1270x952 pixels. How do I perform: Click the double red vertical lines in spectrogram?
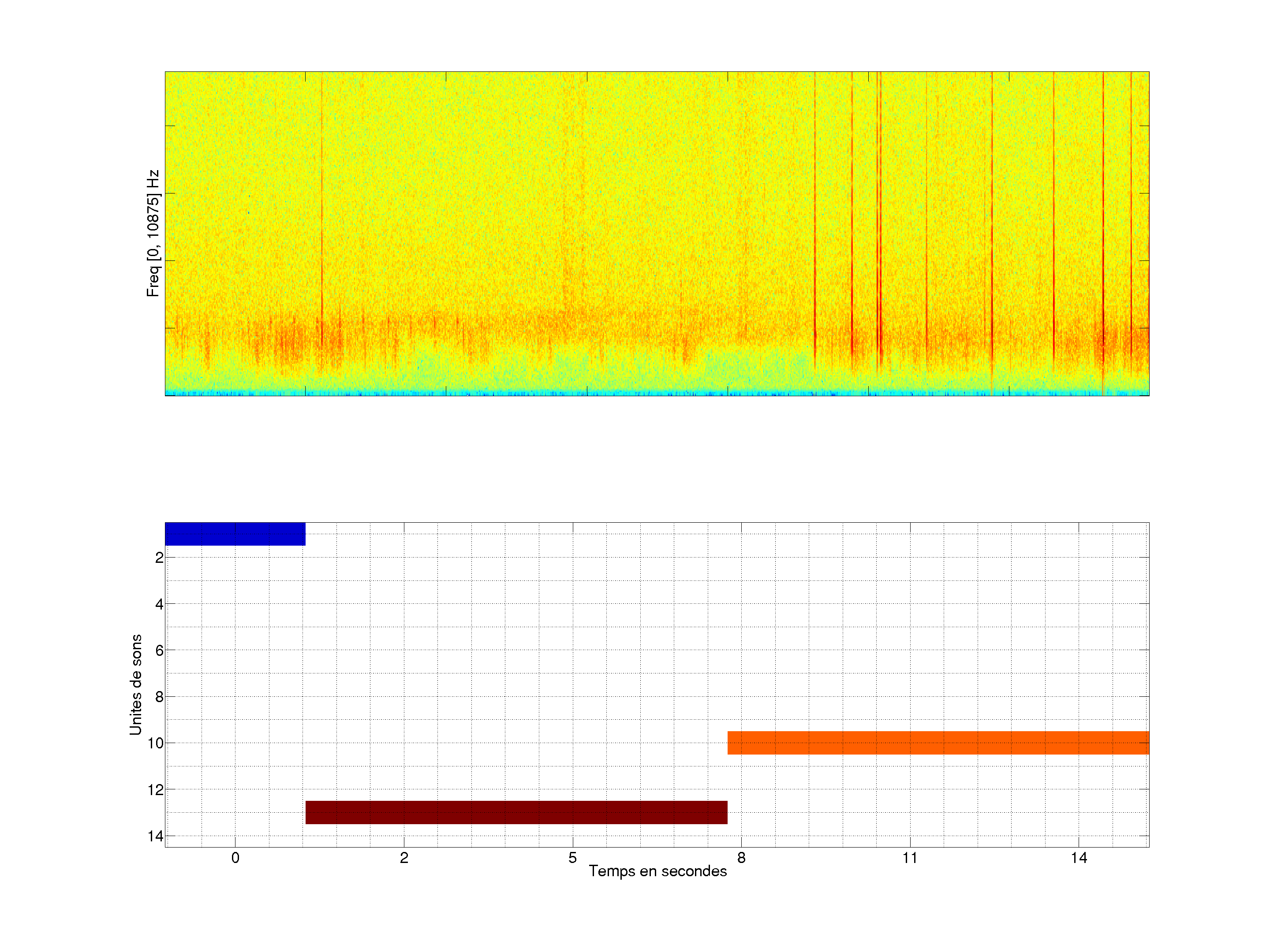click(879, 230)
